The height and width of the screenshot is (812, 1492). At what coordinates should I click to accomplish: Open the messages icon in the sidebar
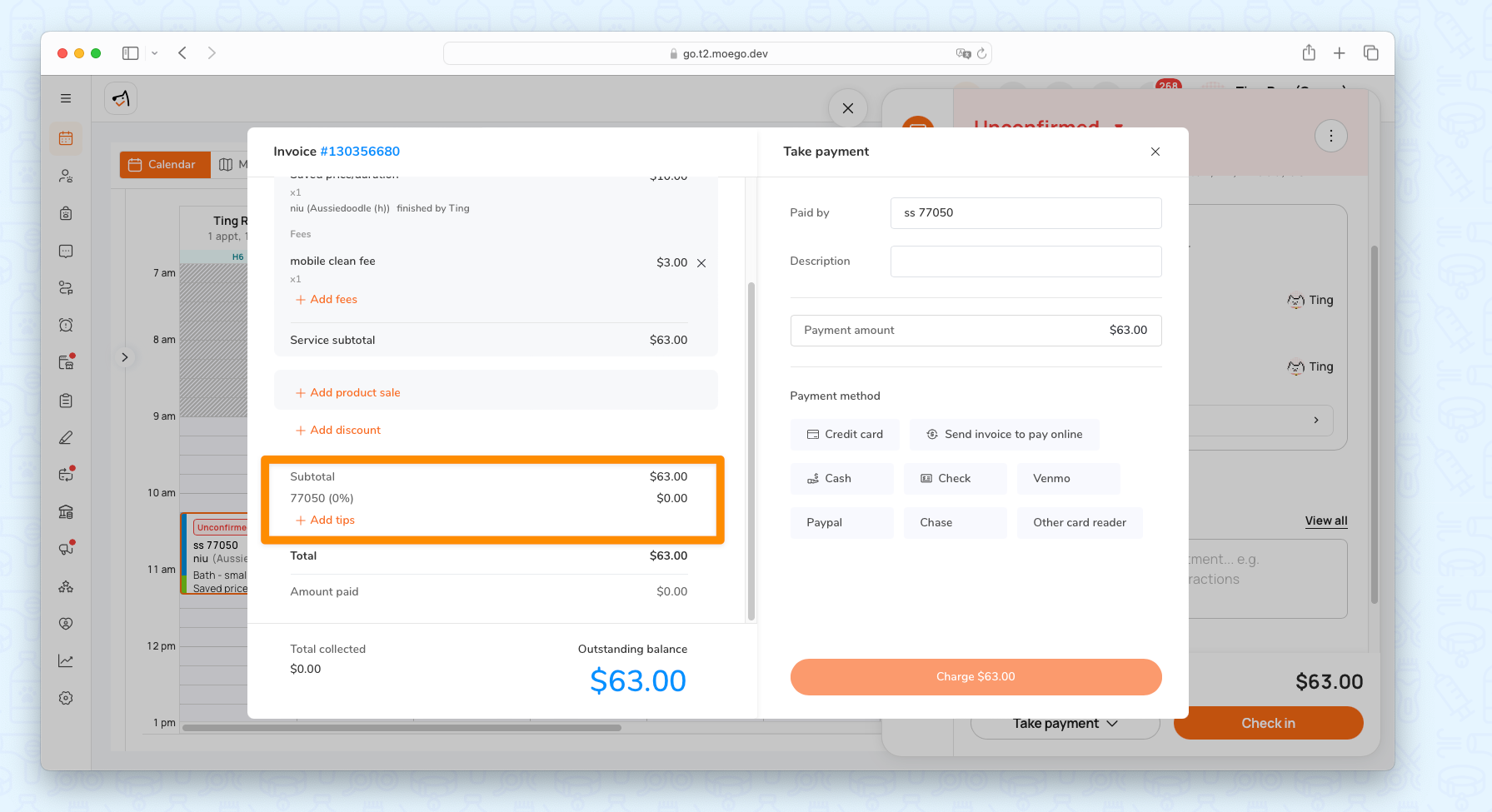pyautogui.click(x=66, y=251)
